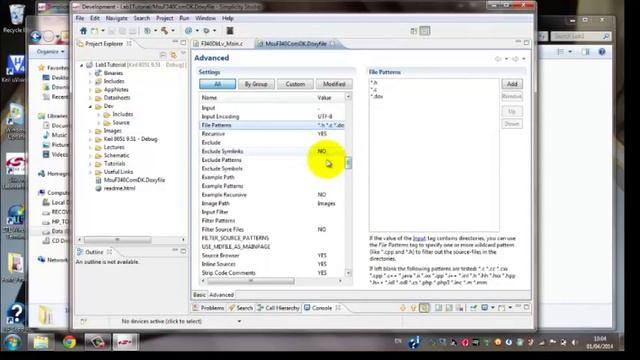The height and width of the screenshot is (360, 640).
Task: Select readme.html in Project Explorer
Action: pos(115,189)
